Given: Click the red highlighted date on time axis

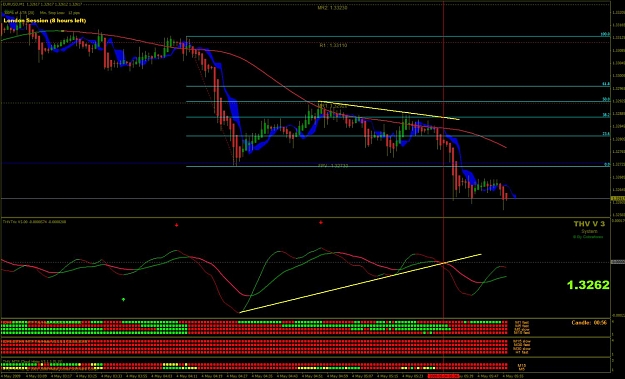Looking at the screenshot, I should tap(443, 376).
